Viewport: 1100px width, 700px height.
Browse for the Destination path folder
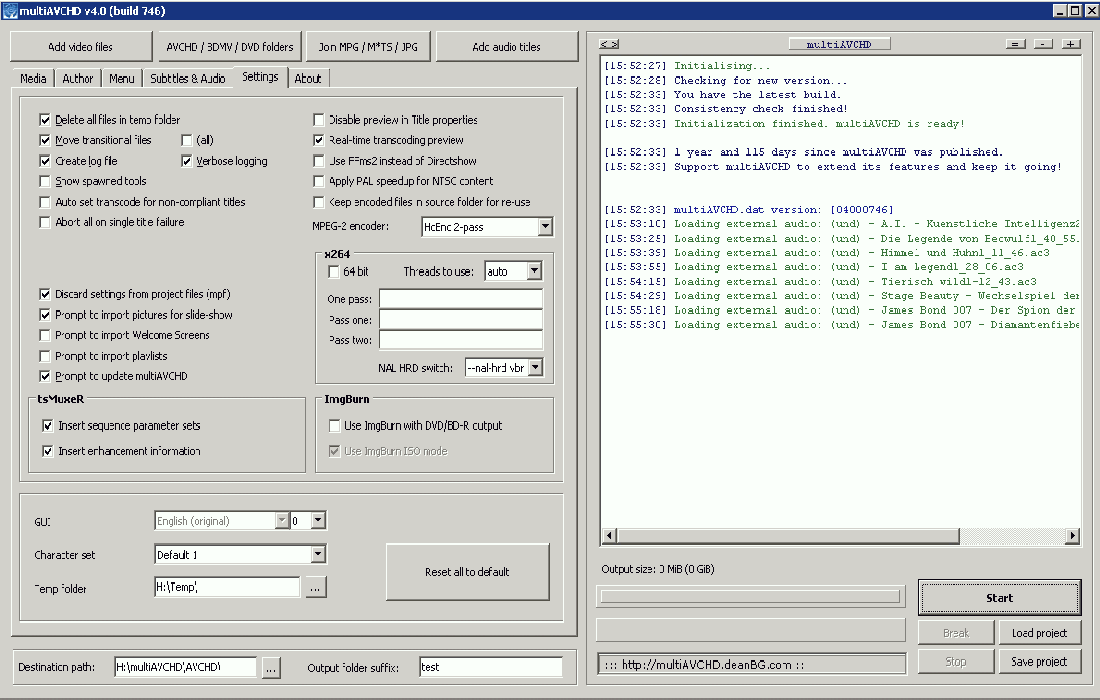271,667
